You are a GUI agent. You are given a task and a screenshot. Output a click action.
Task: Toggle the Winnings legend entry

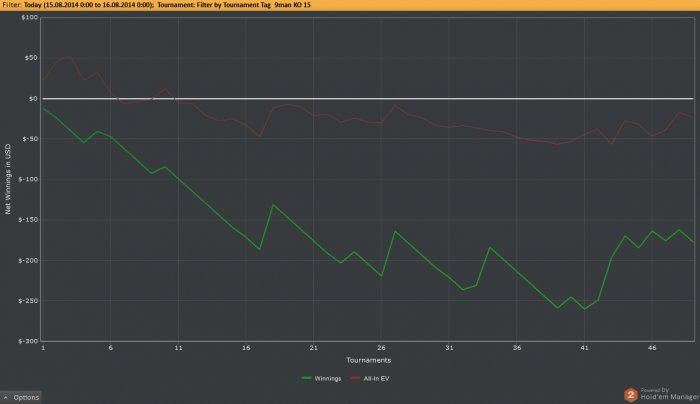point(328,378)
